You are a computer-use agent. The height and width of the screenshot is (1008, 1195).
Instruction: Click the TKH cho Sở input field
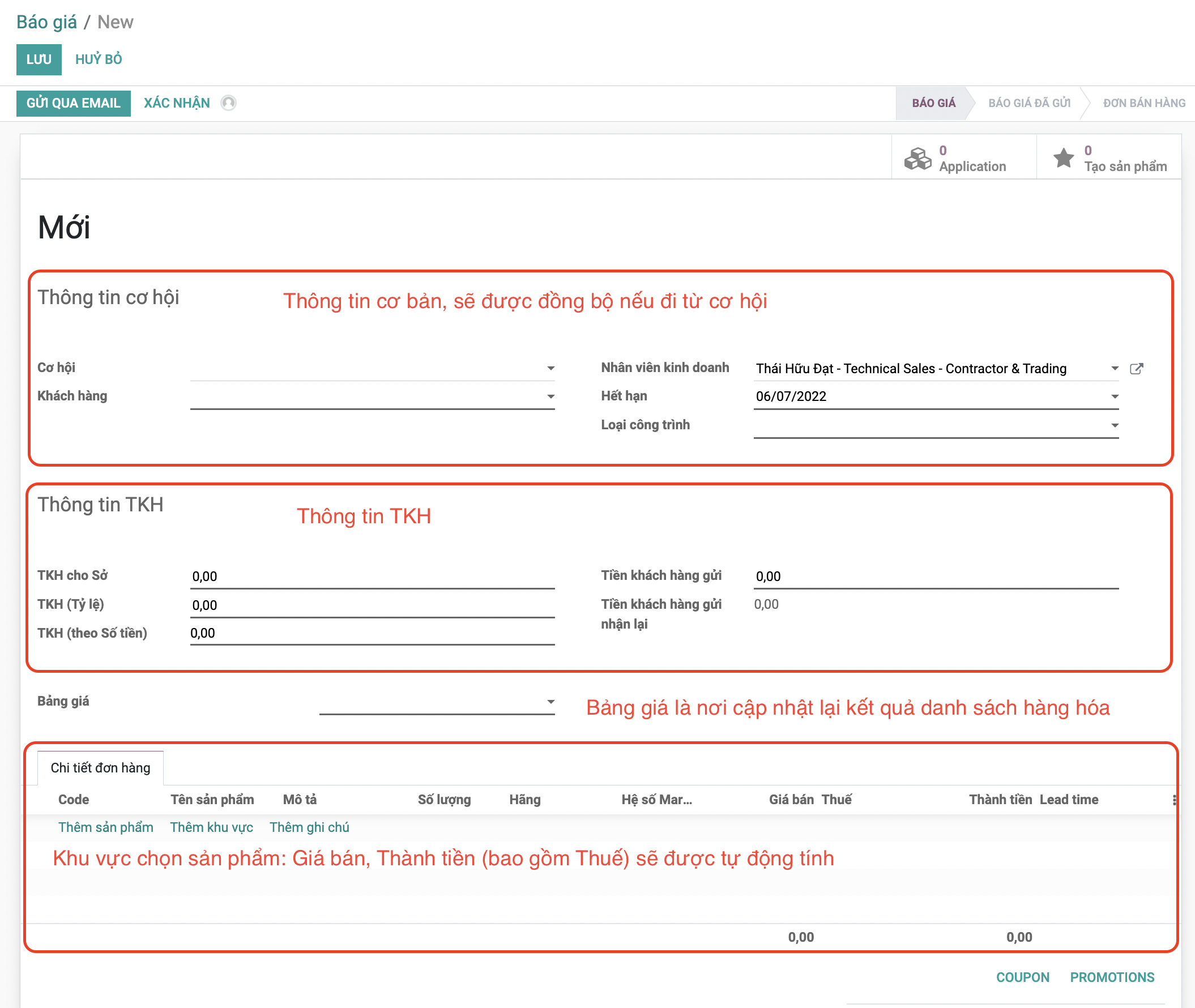pos(372,576)
